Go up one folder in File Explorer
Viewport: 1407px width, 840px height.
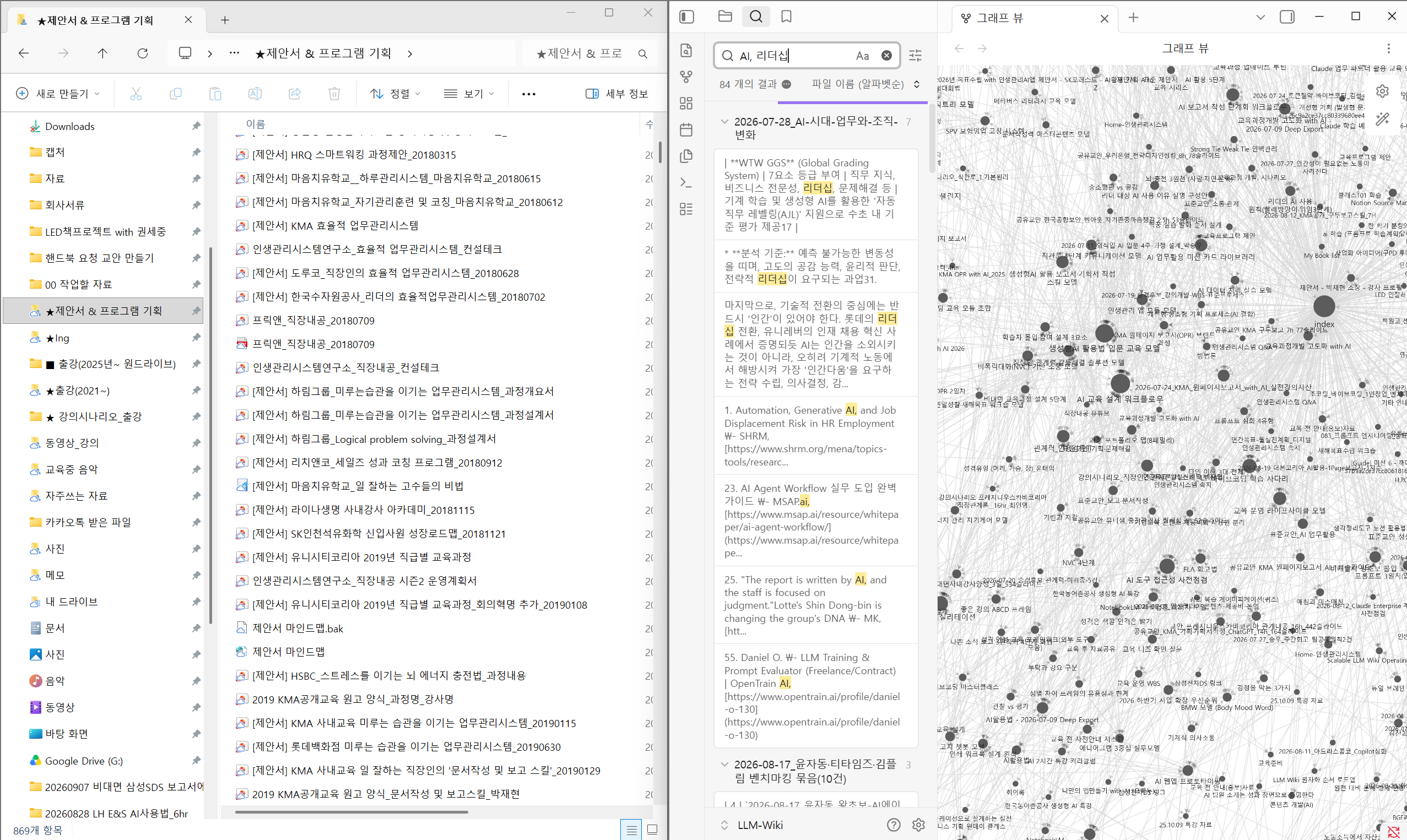(102, 53)
